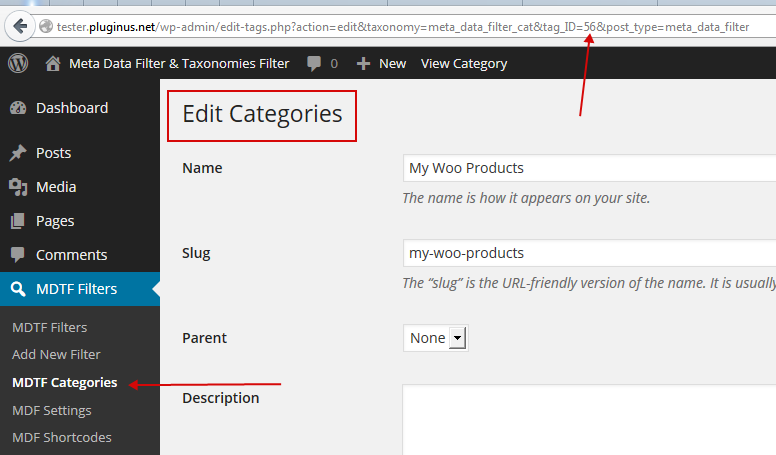Click the browser back arrow button
This screenshot has height=455, width=776.
[20, 26]
